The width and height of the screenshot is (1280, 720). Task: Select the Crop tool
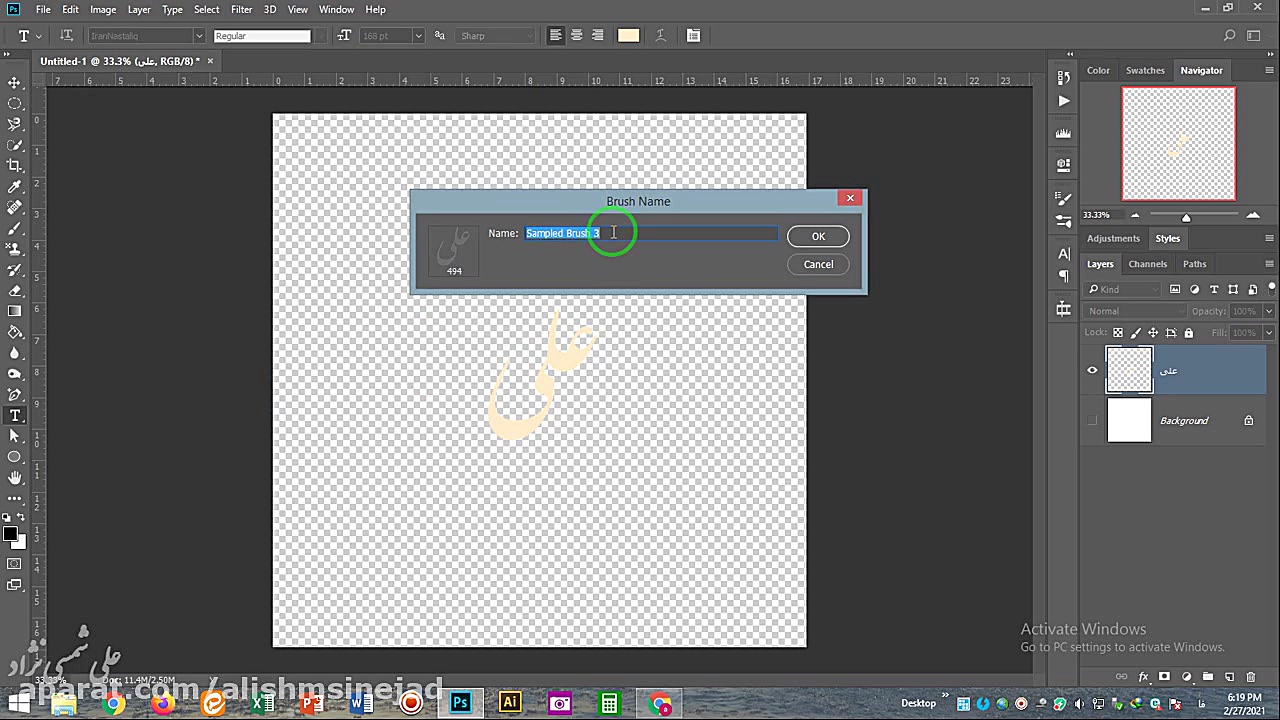[14, 165]
